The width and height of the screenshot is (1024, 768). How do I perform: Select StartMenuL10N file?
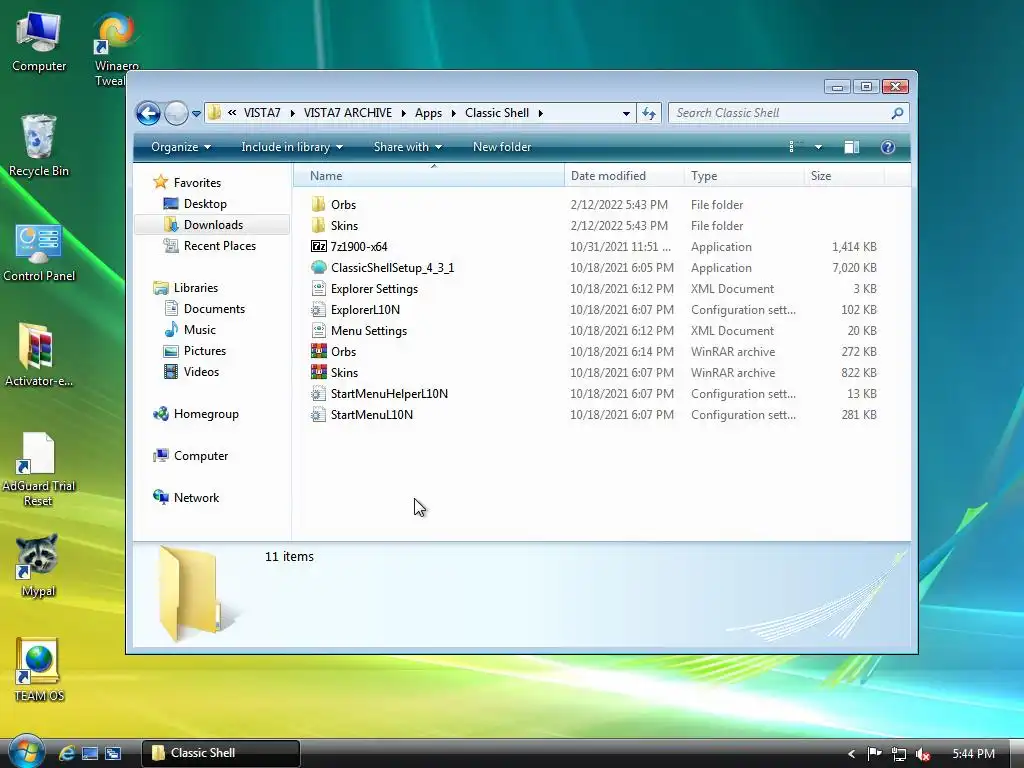[372, 415]
